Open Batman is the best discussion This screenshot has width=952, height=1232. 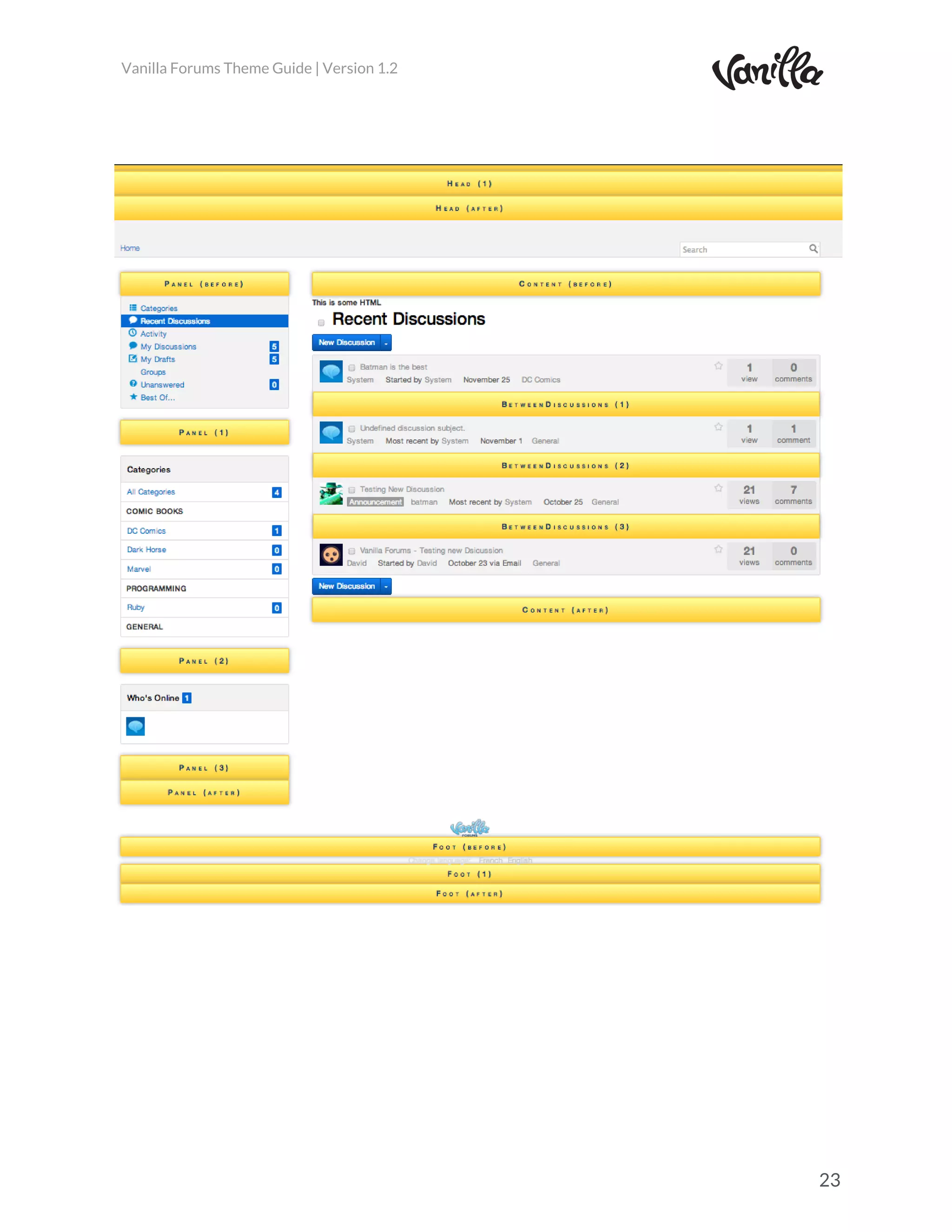[394, 367]
